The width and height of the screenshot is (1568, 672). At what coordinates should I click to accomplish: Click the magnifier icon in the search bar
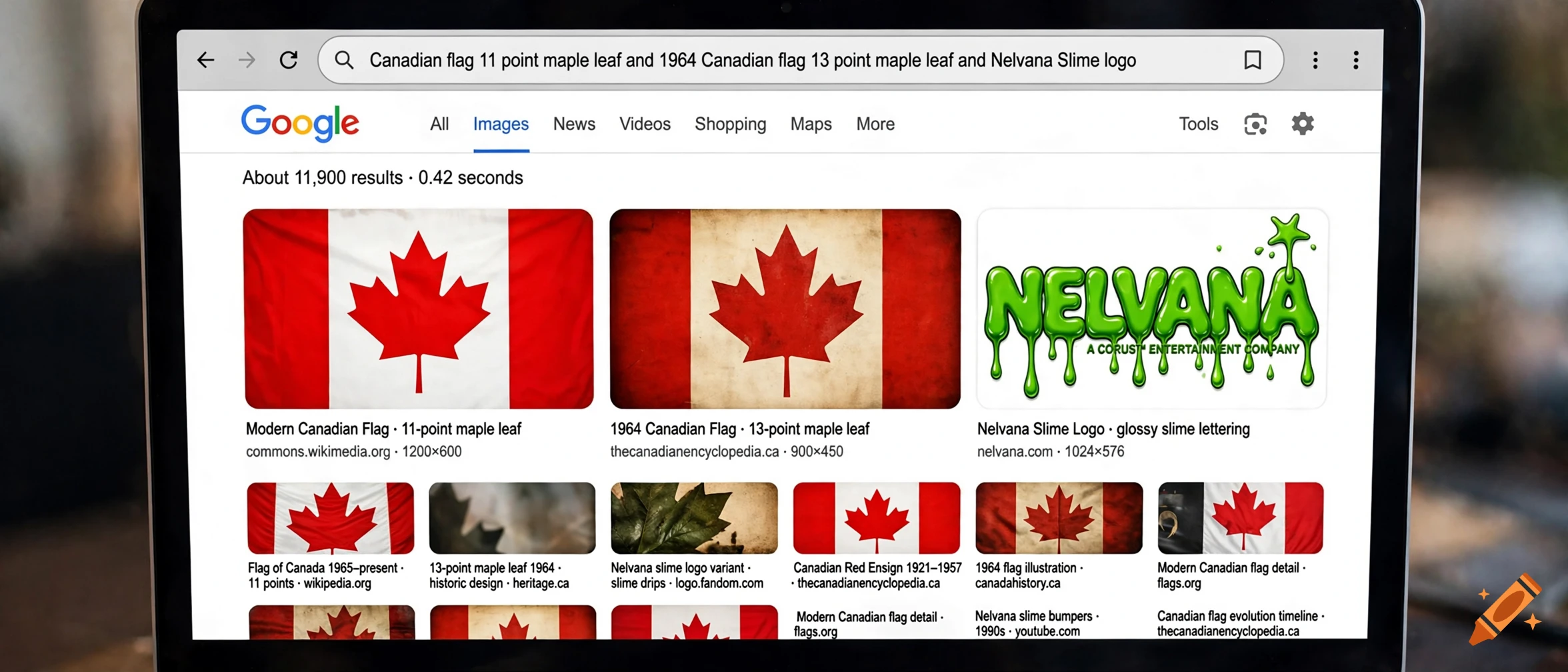point(344,60)
